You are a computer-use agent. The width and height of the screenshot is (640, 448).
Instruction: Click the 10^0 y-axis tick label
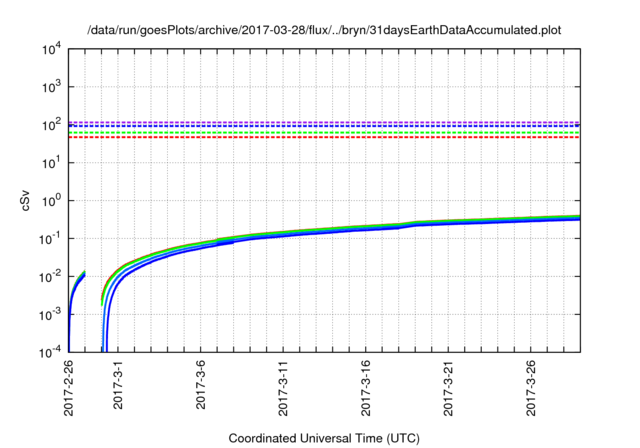(x=51, y=200)
